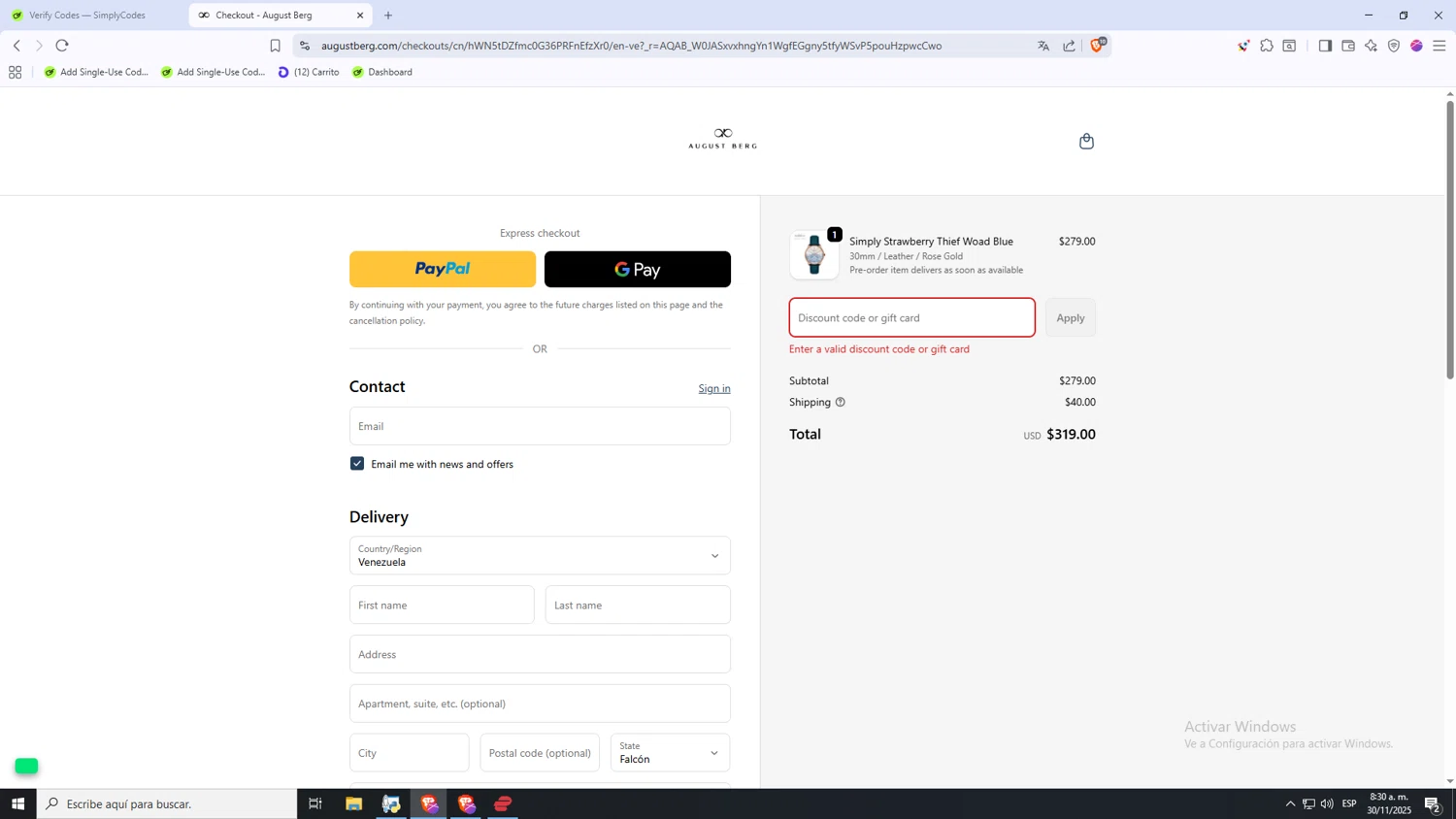Show shipping info help icon
1456x819 pixels.
coord(840,402)
